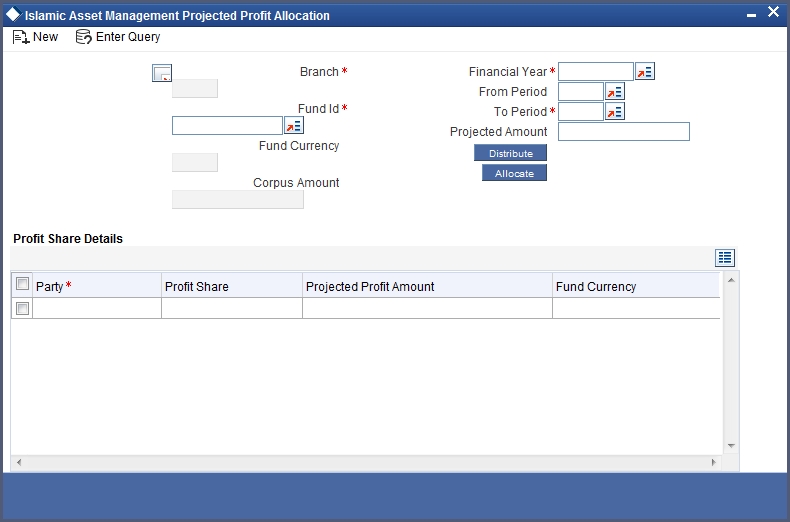The width and height of the screenshot is (790, 522).
Task: Click the first row Profit Share cell
Action: pyautogui.click(x=232, y=308)
